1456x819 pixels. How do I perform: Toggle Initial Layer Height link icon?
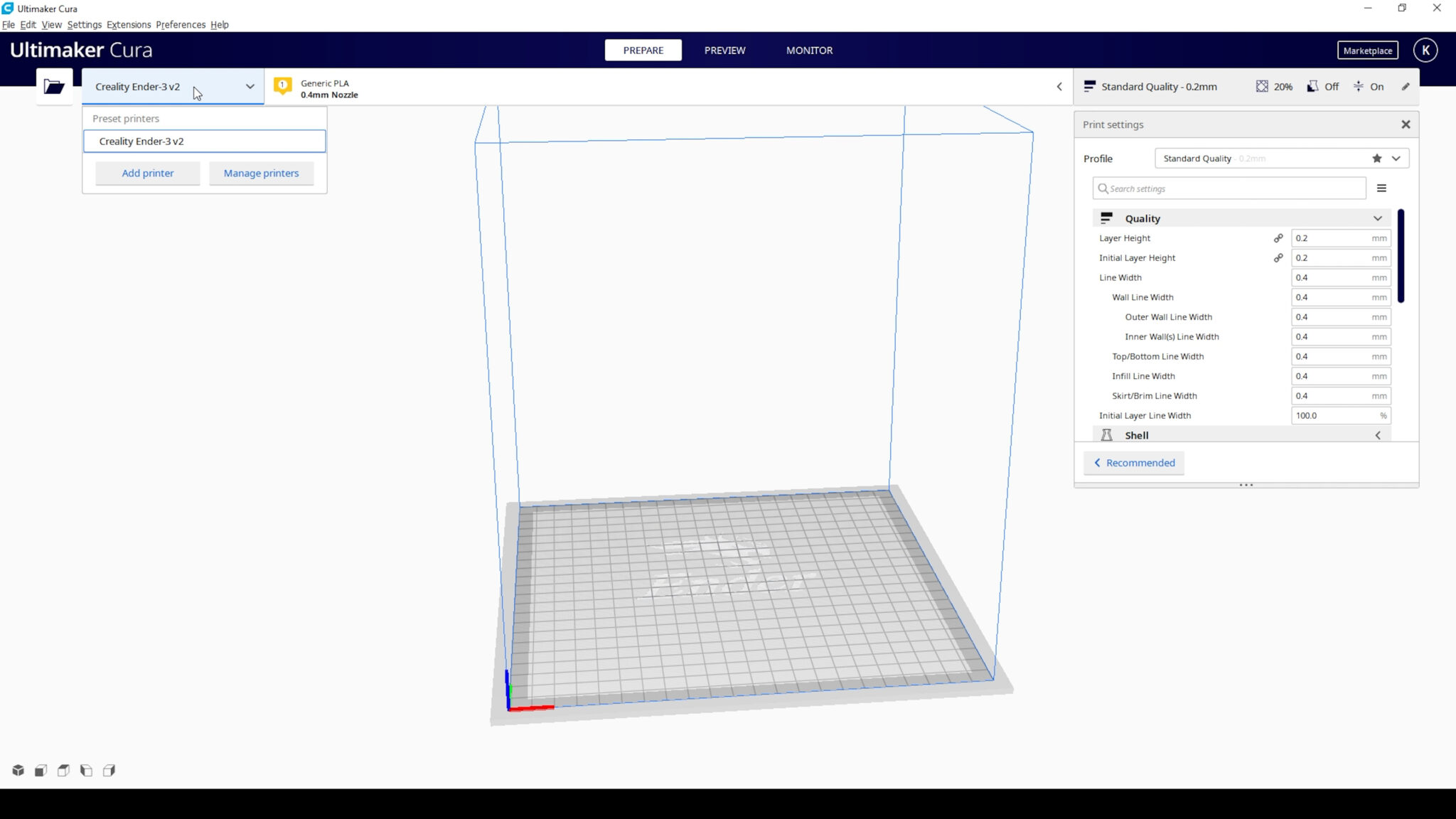tap(1278, 258)
